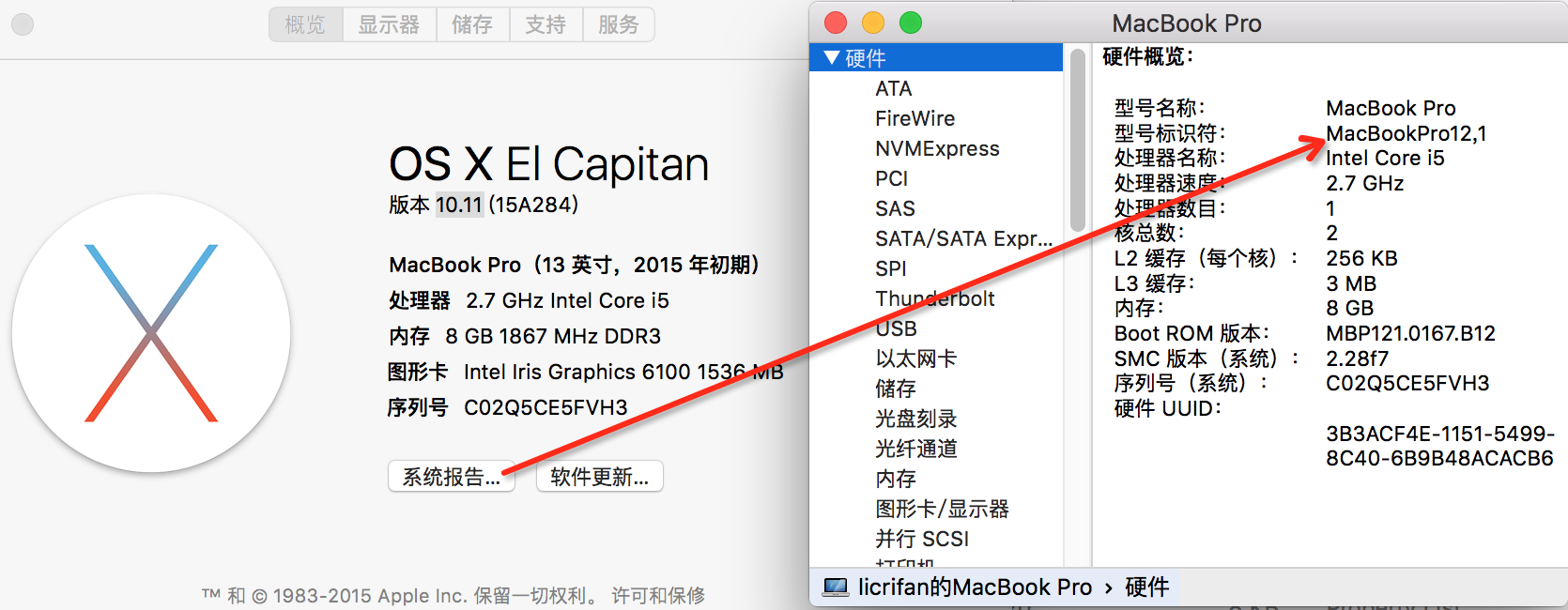This screenshot has height=610, width=1568.
Task: Open the 许可和保修 link
Action: click(x=658, y=595)
